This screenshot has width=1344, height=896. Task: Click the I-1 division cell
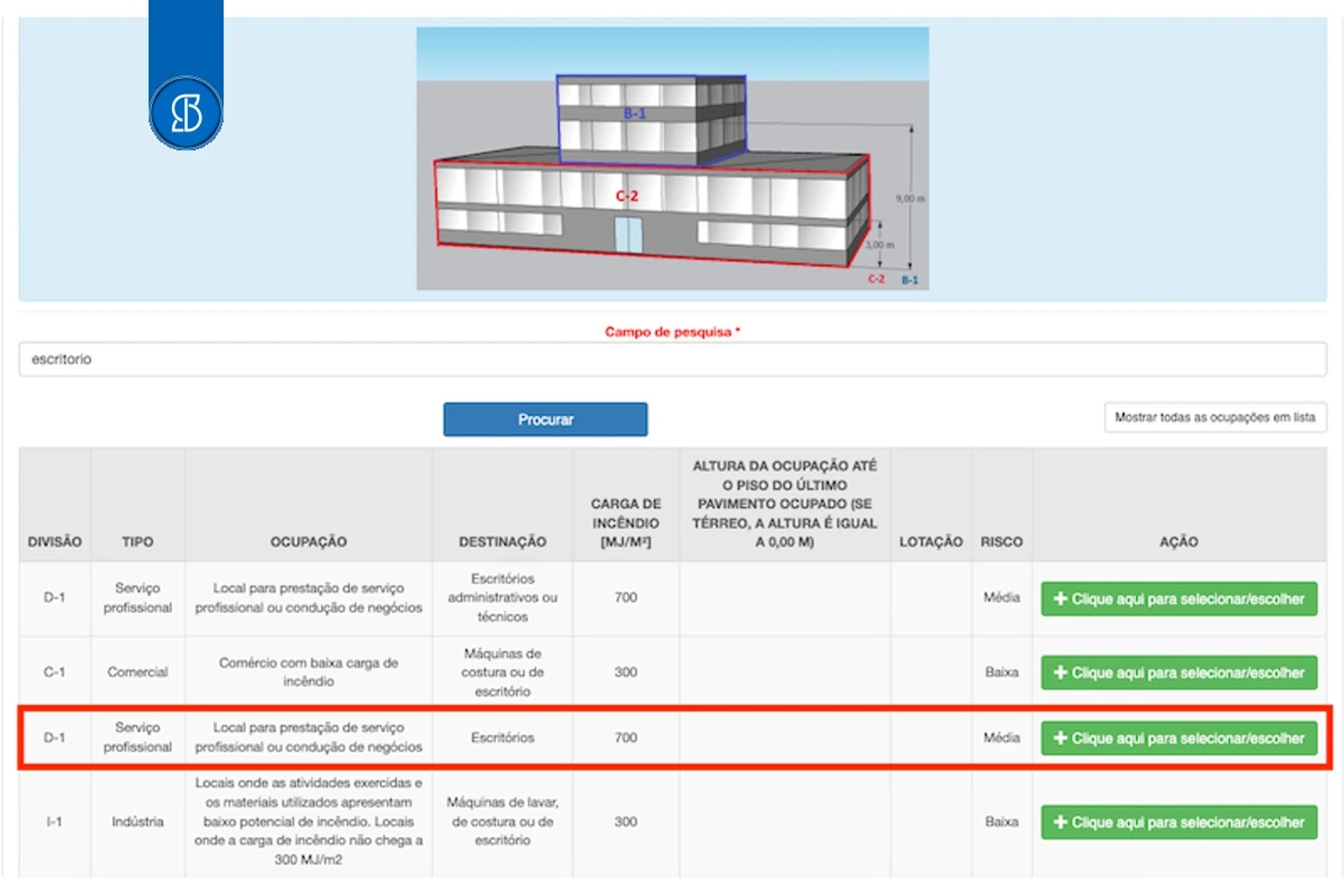tap(55, 821)
